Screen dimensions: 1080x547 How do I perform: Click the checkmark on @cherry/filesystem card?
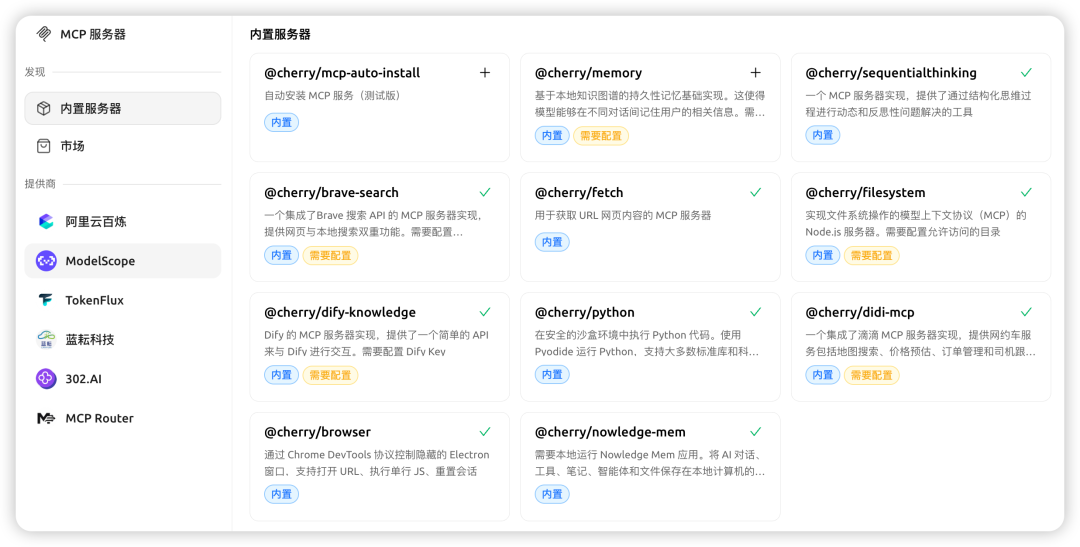click(1026, 192)
